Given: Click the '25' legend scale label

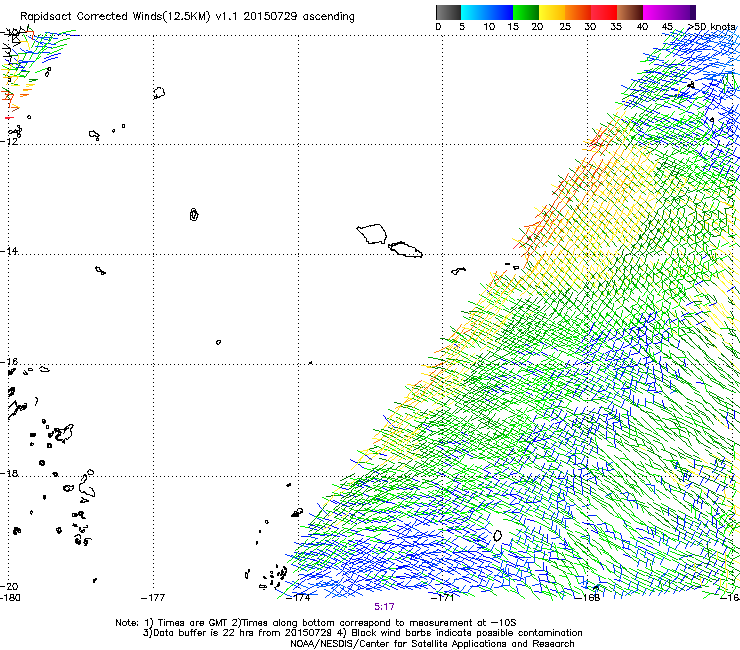Looking at the screenshot, I should 565,27.
